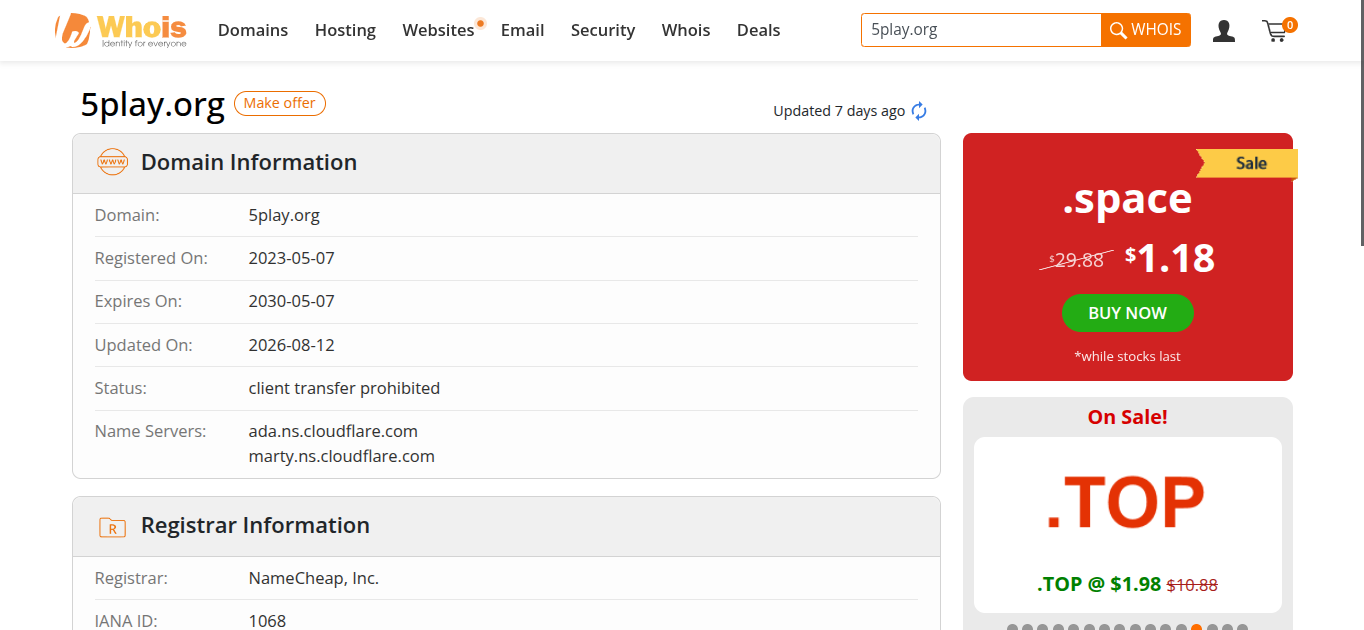
Task: Click the .space sale heading
Action: (x=1127, y=199)
